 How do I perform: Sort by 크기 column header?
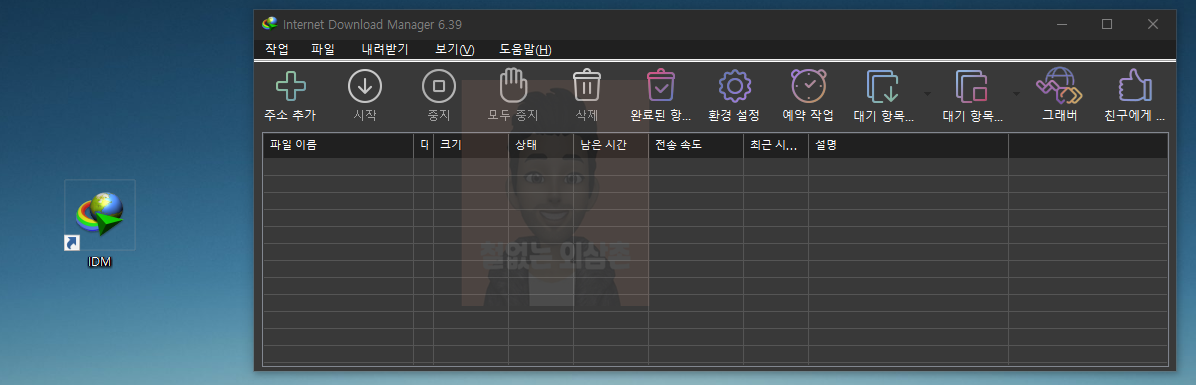coord(471,145)
